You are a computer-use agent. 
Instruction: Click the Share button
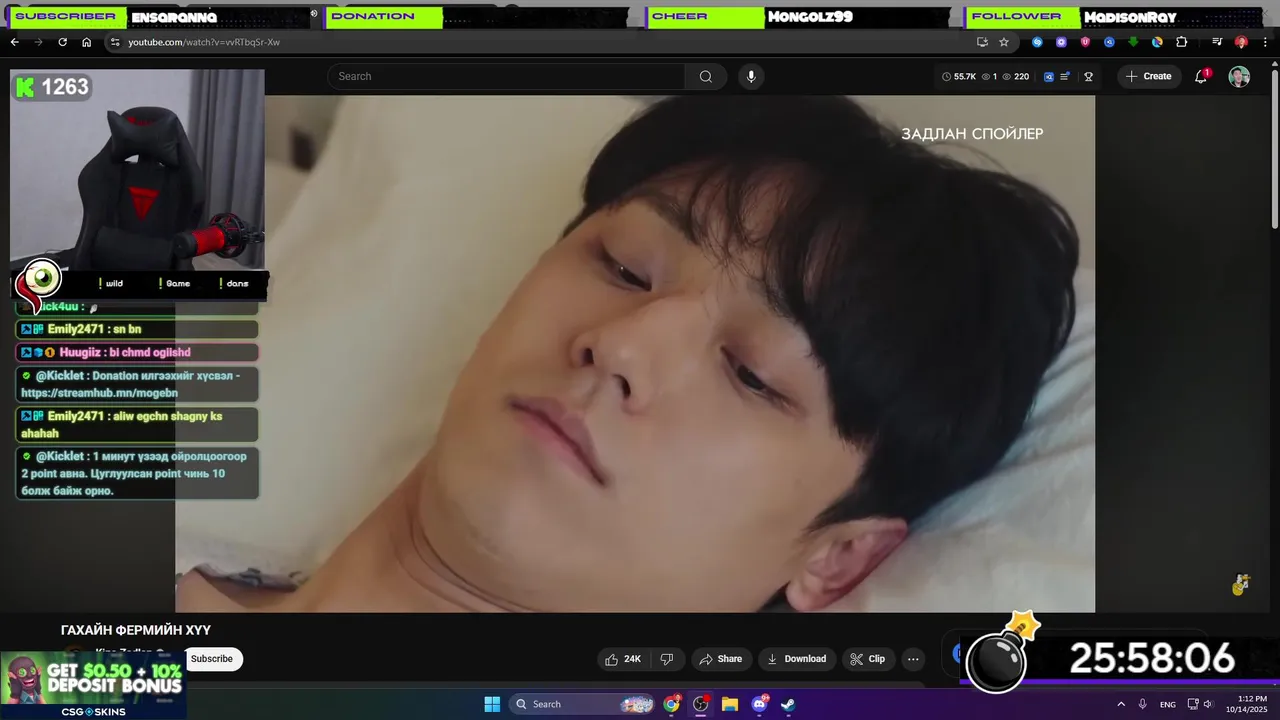[x=721, y=659]
